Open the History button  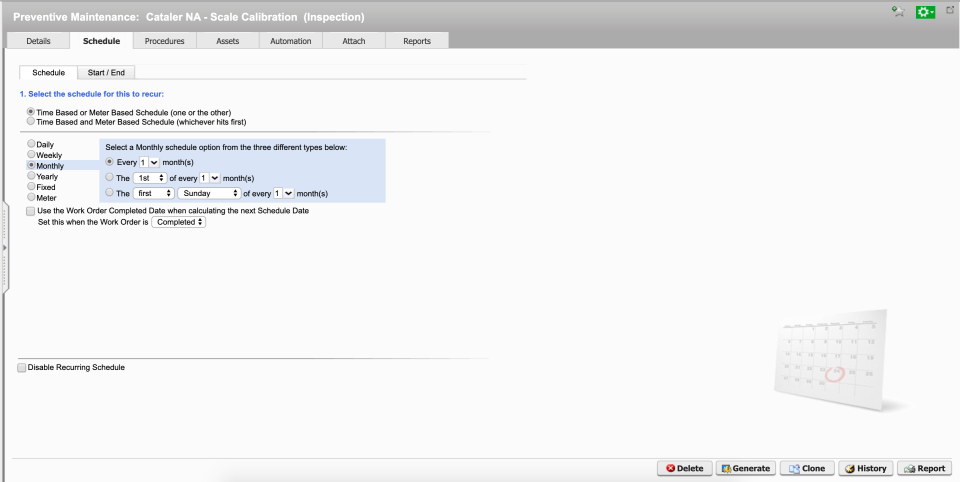[866, 469]
